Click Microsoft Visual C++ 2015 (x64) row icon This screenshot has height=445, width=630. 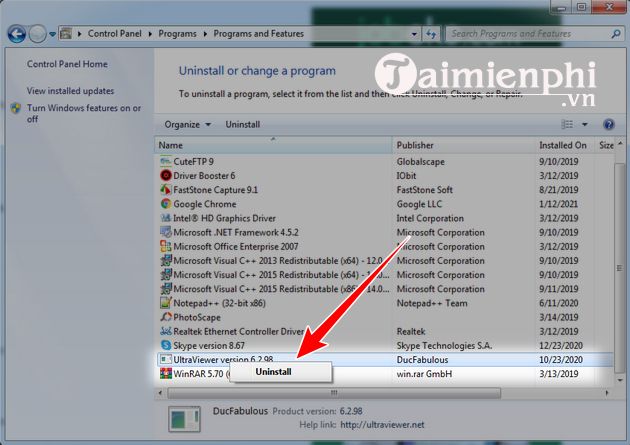(166, 275)
